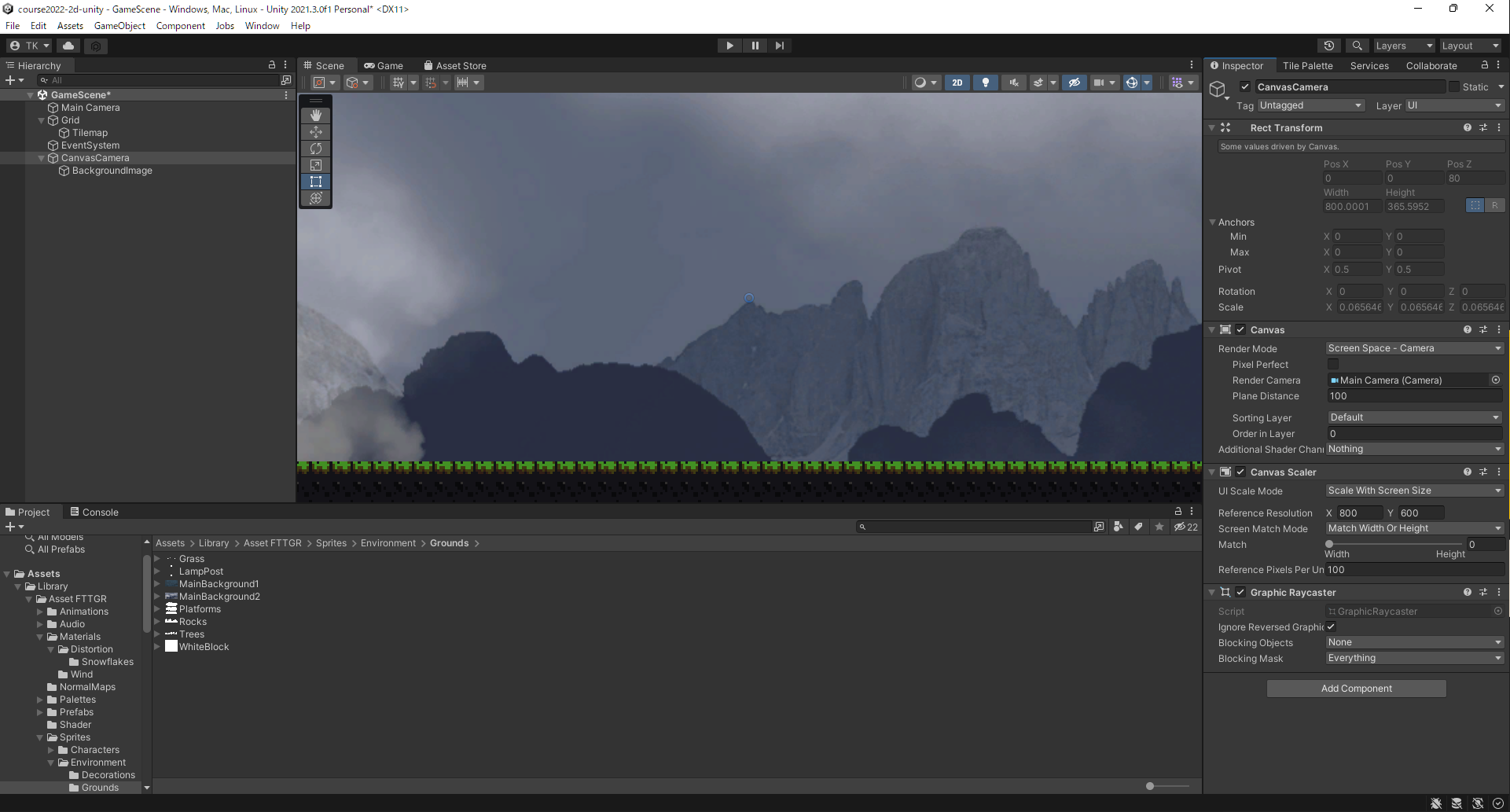Open the GameObject menu
Screen dimensions: 1510x812
tap(119, 26)
